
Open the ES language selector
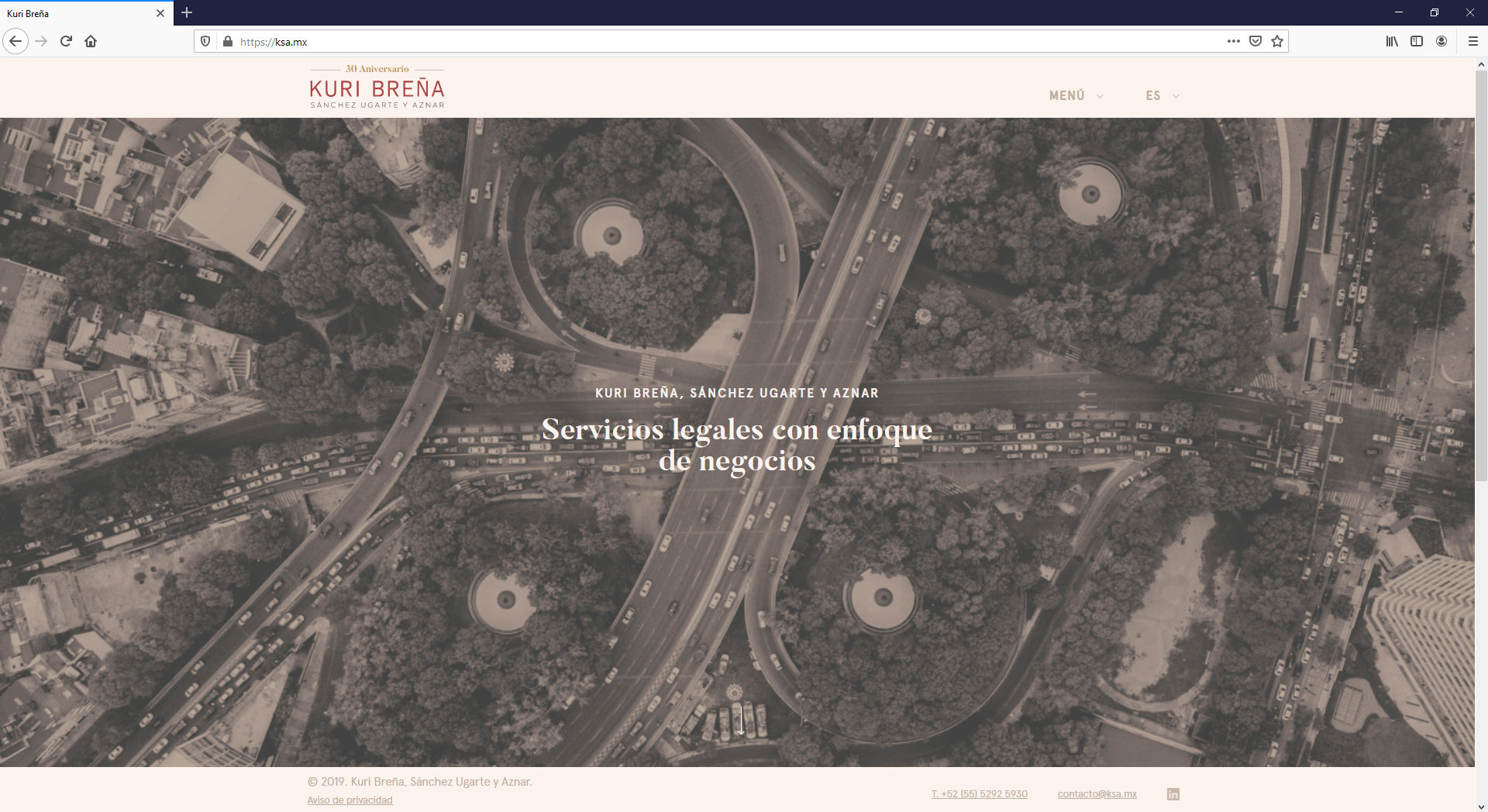(x=1162, y=96)
